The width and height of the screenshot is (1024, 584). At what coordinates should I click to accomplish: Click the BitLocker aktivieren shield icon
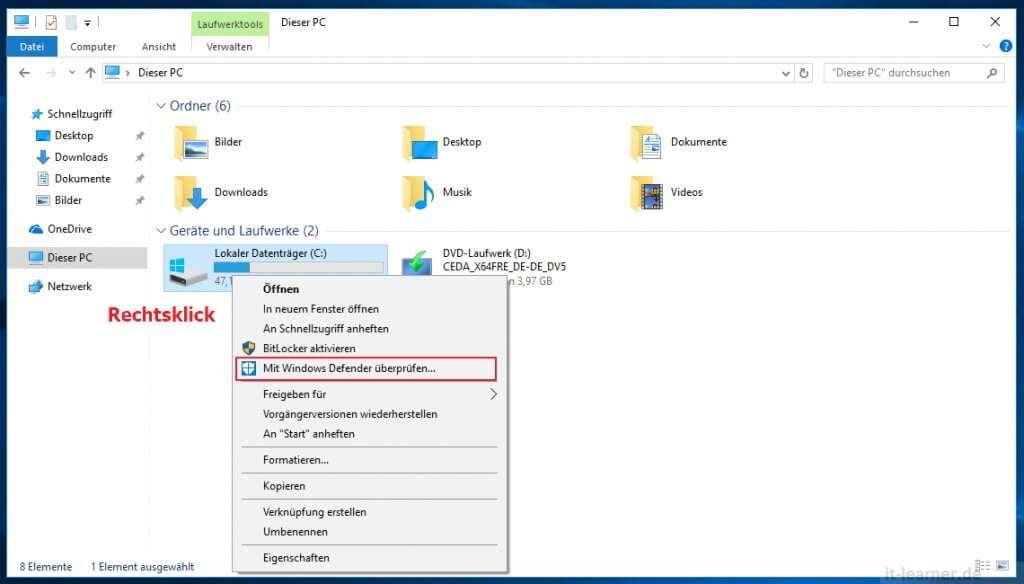248,349
